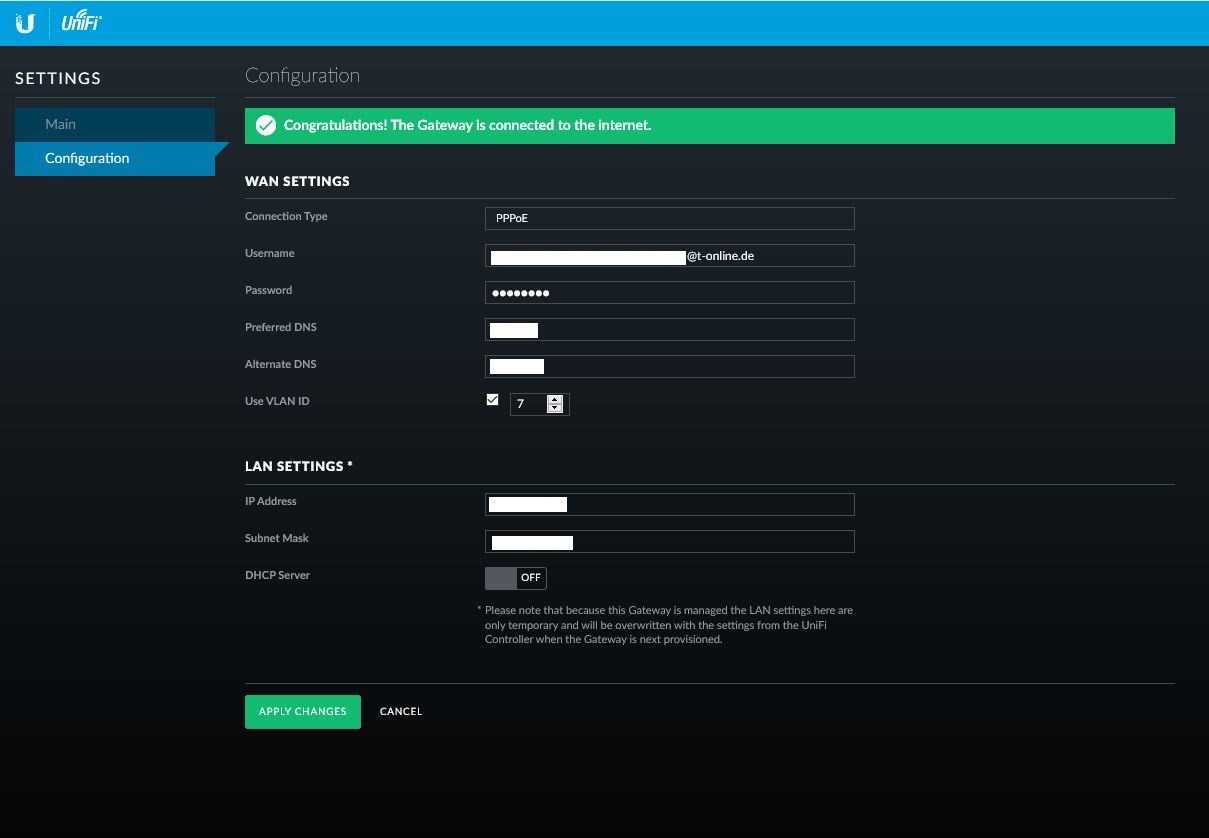
Task: Select the Configuration sidebar tab
Action: tap(114, 158)
